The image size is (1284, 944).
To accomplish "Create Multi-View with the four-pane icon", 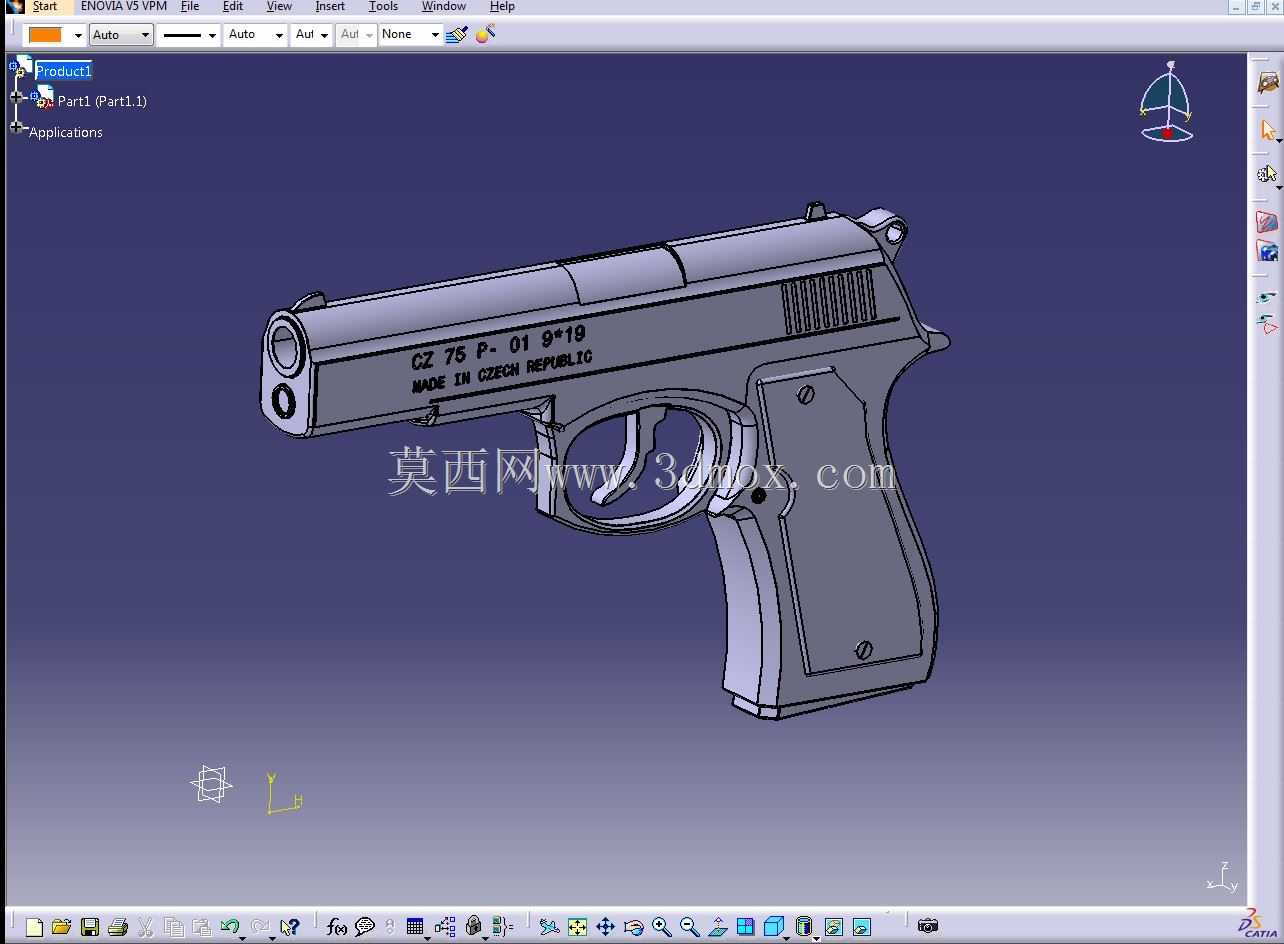I will 745,927.
